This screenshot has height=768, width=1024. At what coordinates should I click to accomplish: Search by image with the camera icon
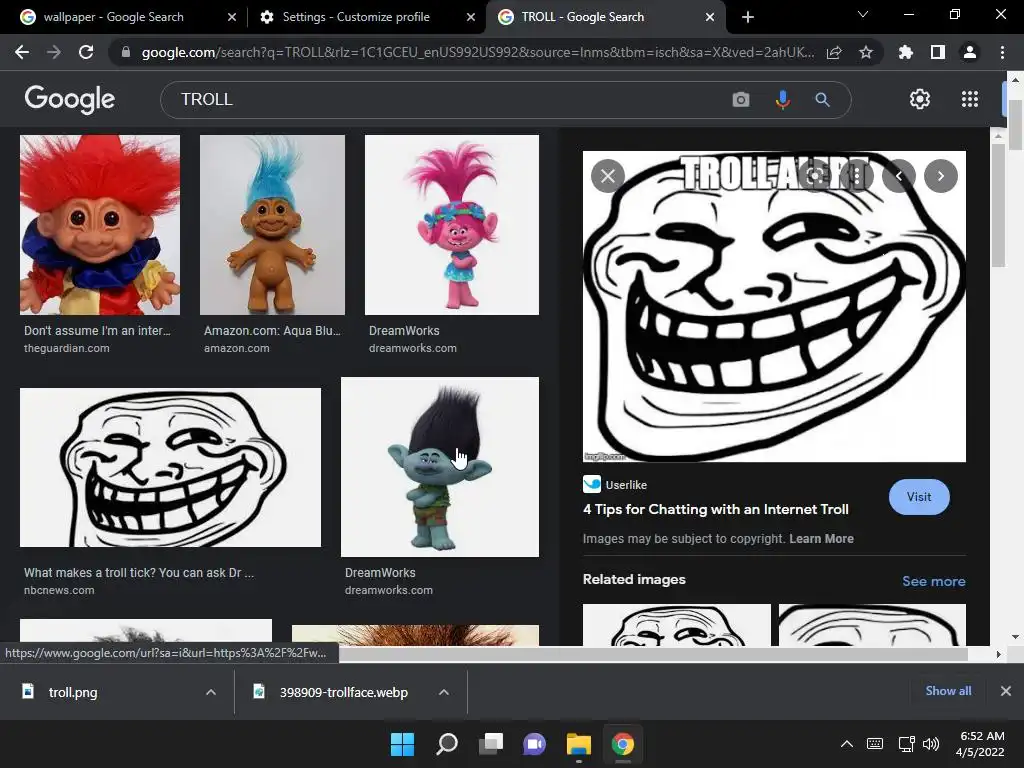(x=741, y=99)
